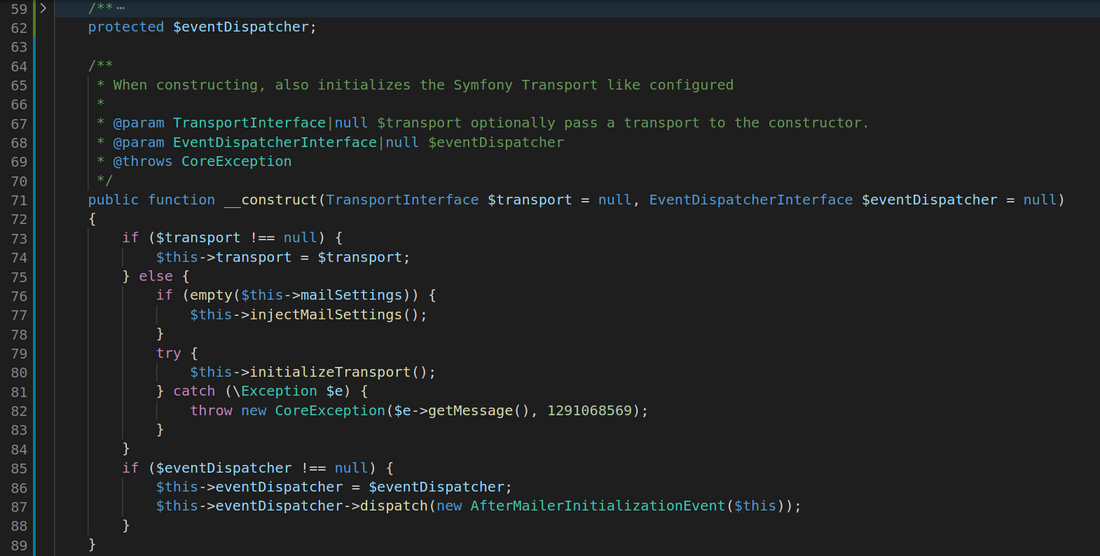The image size is (1100, 556).
Task: Click line number 82 in the gutter
Action: coord(19,411)
